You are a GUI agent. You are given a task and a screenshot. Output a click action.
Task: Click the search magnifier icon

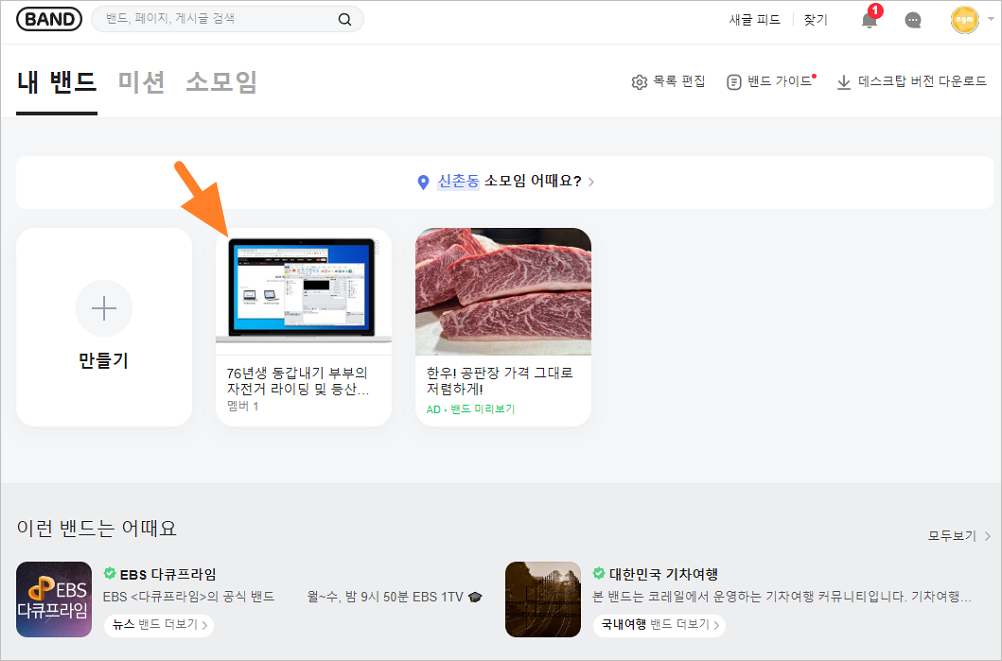point(344,19)
